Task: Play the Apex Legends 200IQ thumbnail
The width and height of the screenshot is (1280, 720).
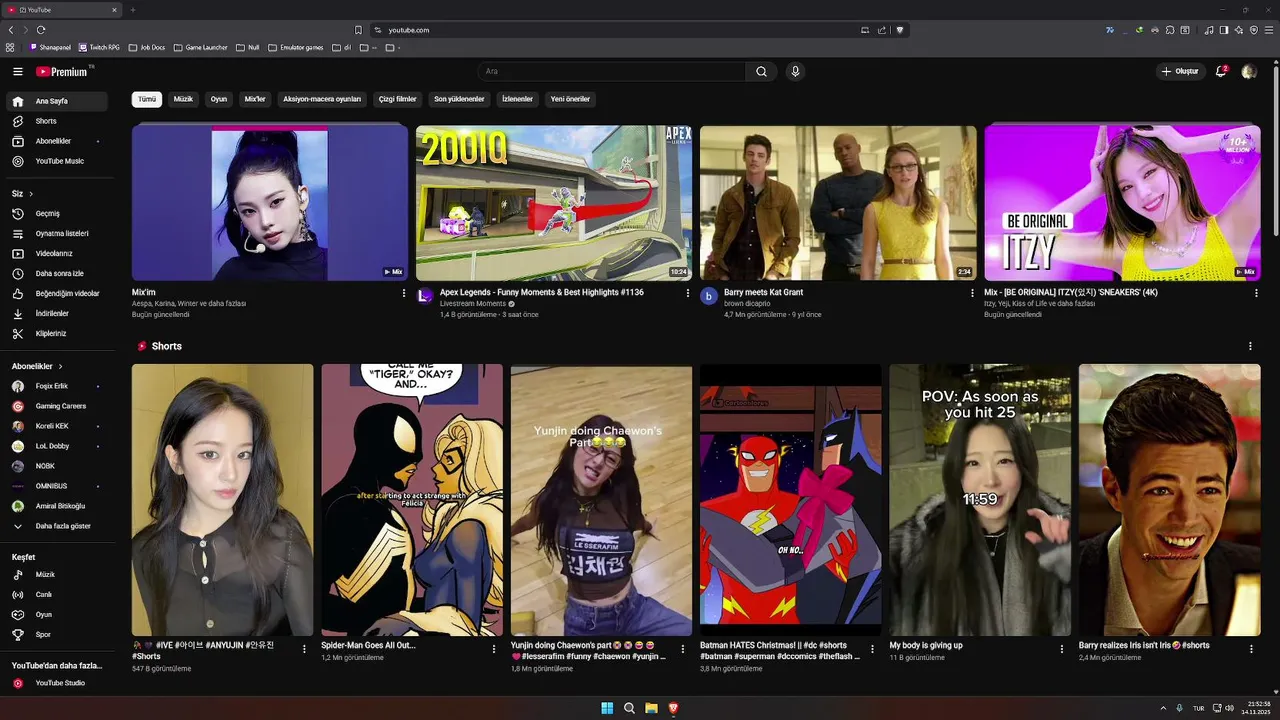Action: pos(554,203)
